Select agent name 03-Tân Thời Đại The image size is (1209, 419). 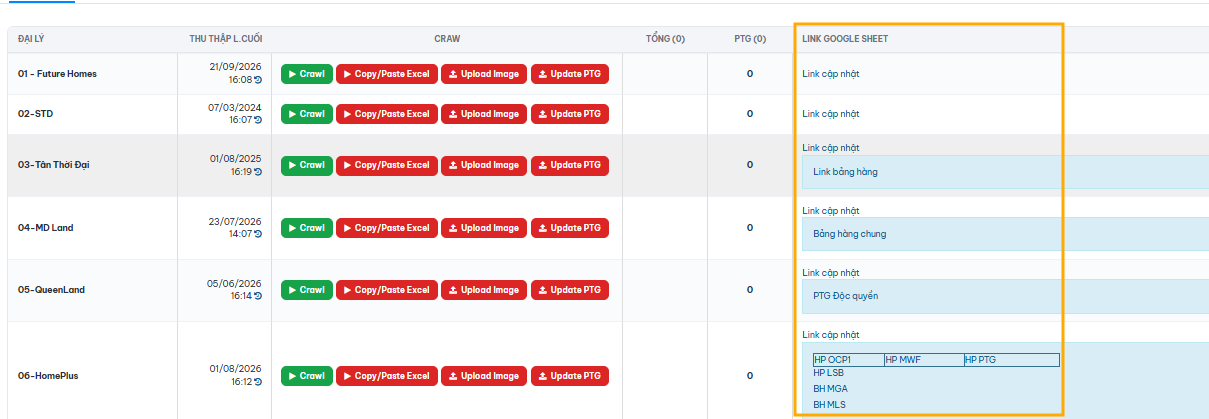tap(54, 165)
